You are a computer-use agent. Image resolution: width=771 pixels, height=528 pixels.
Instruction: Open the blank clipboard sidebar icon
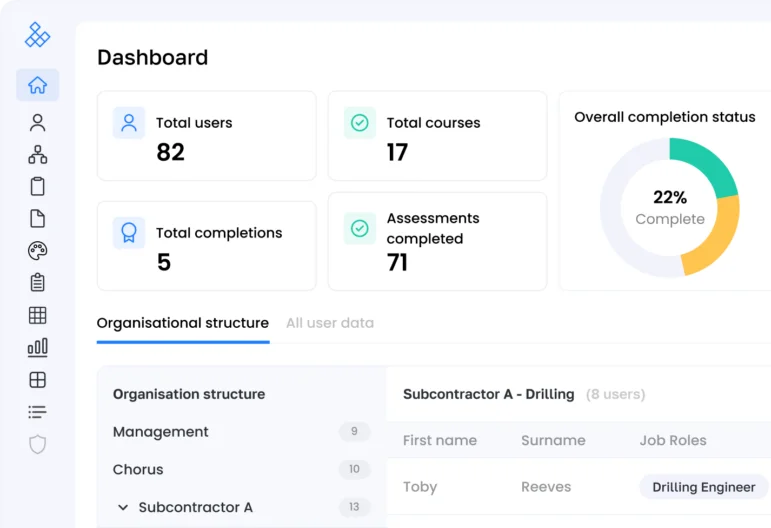[37, 186]
